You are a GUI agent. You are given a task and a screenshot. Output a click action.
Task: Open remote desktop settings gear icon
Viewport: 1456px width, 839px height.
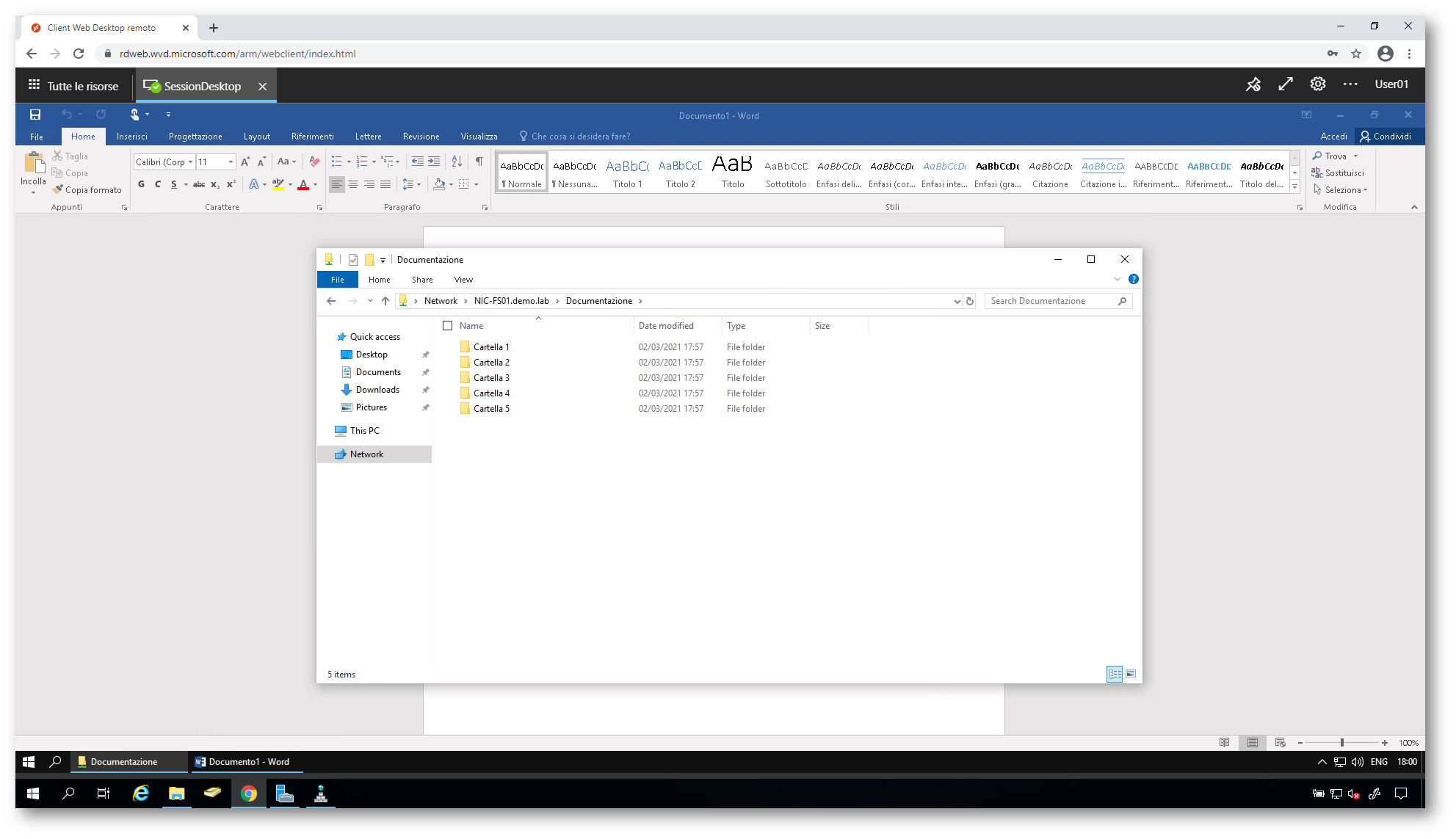coord(1318,84)
